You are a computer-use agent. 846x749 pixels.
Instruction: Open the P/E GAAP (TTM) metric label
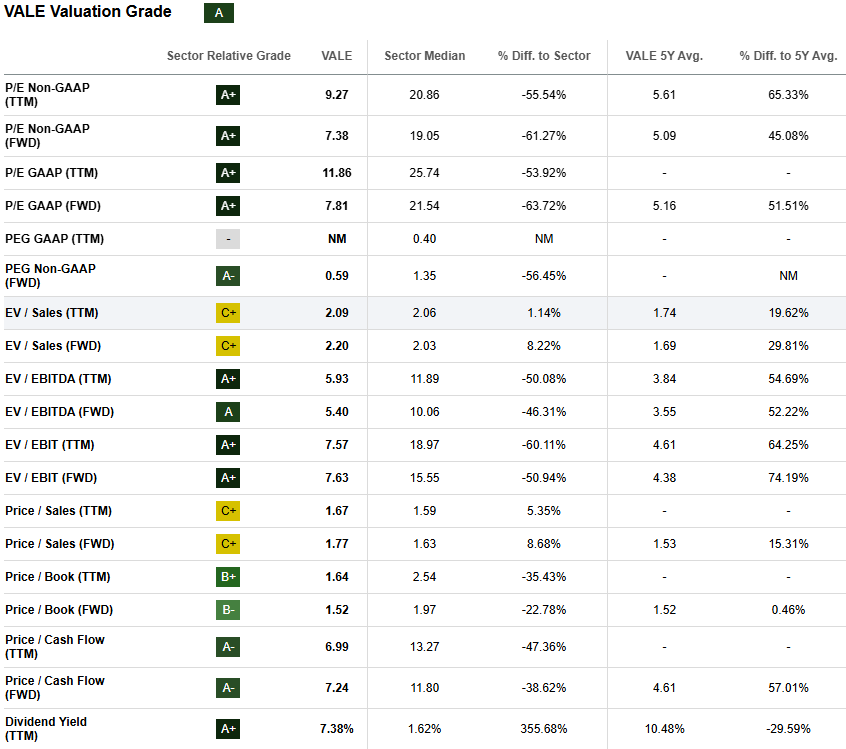pos(52,173)
